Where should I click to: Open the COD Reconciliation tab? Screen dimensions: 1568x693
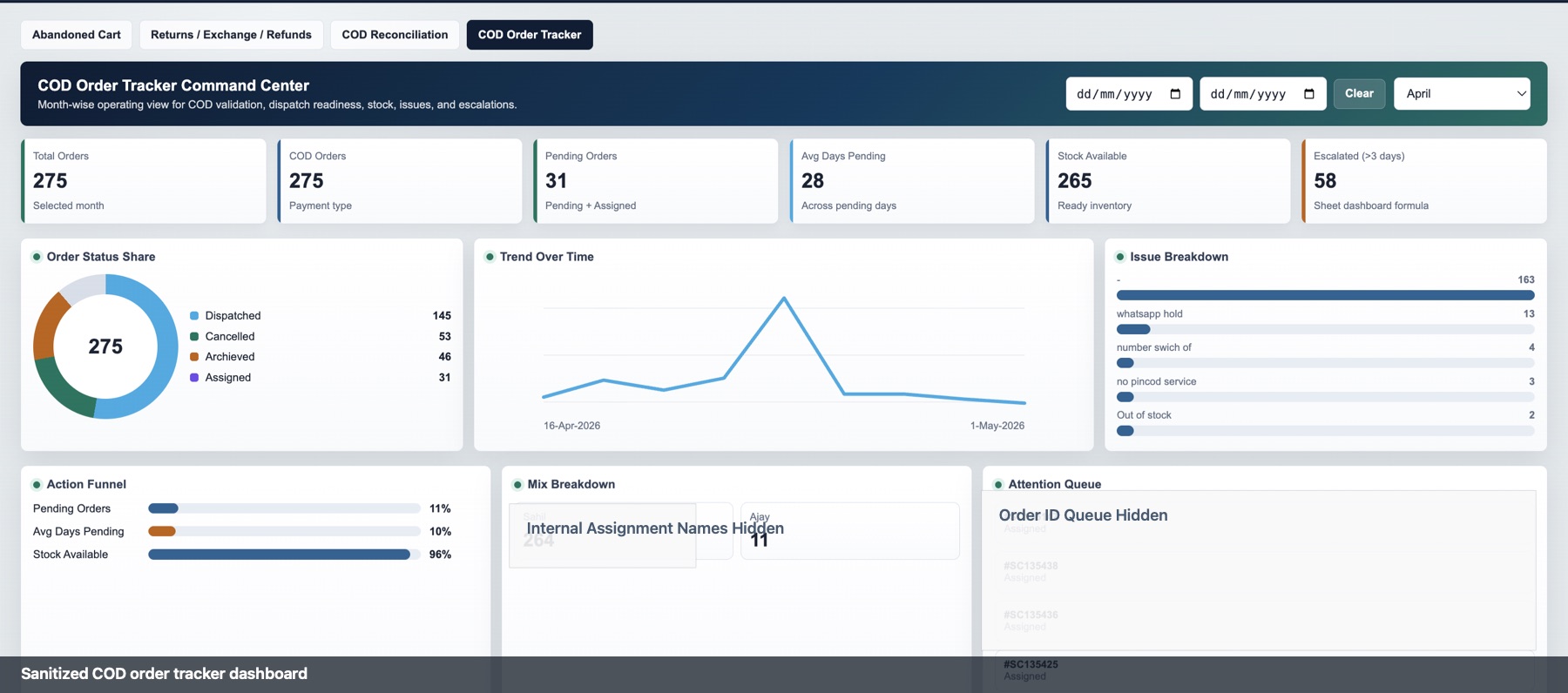pyautogui.click(x=395, y=35)
